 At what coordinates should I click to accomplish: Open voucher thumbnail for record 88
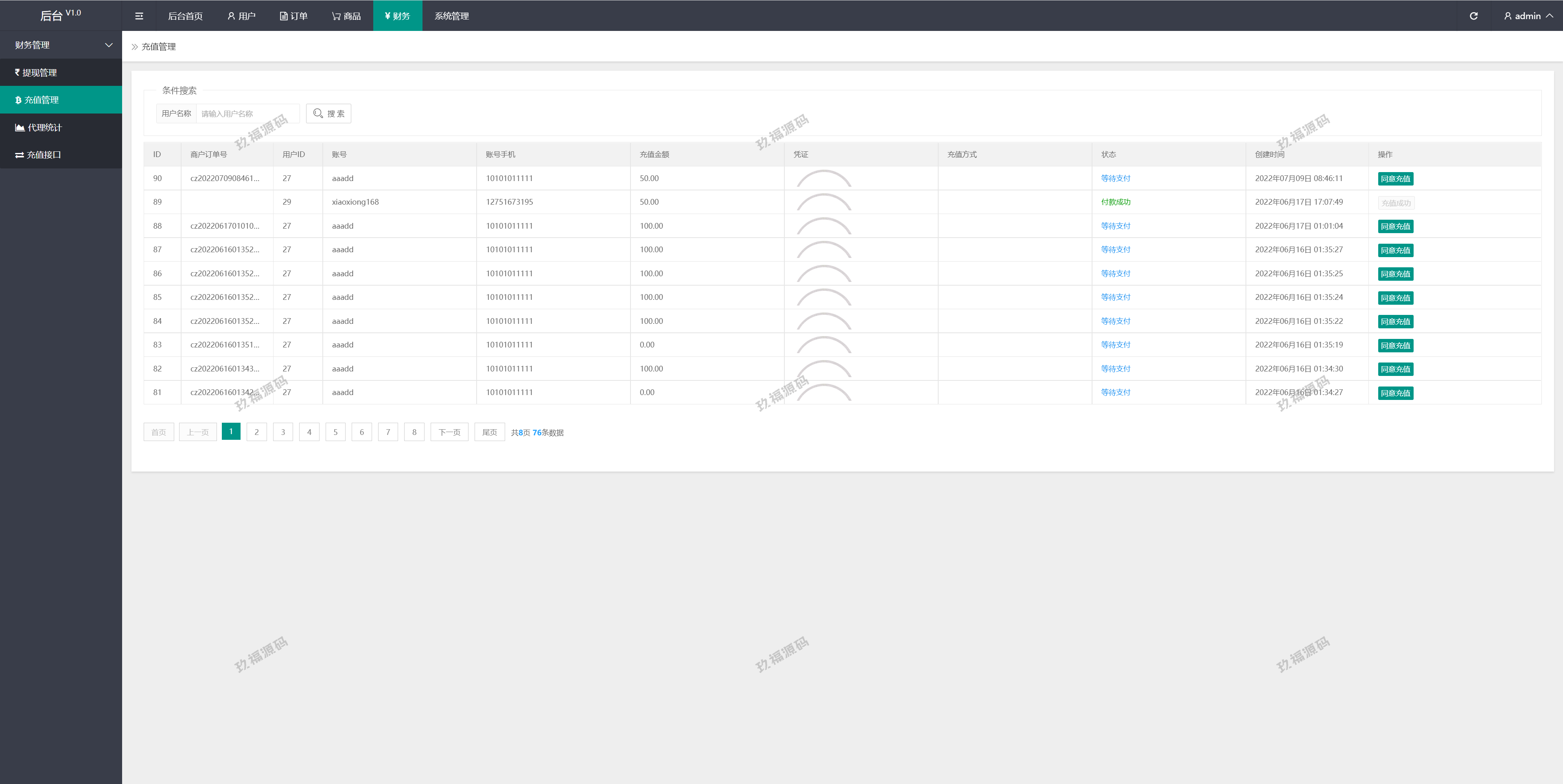coord(823,226)
